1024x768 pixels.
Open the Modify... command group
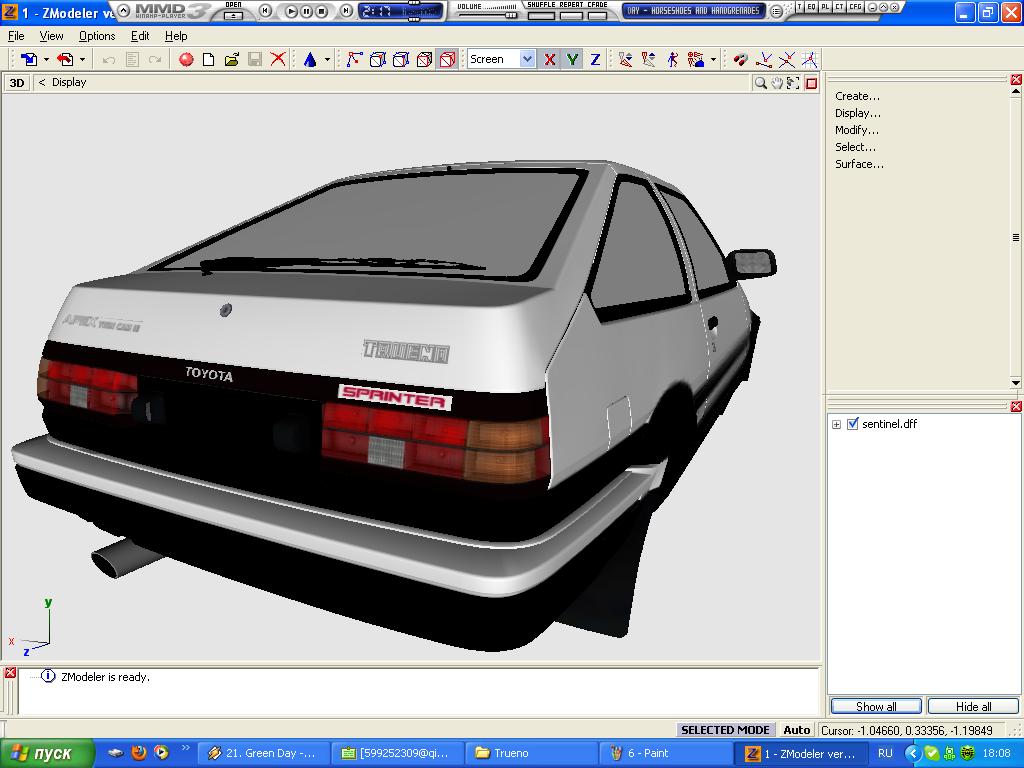856,130
